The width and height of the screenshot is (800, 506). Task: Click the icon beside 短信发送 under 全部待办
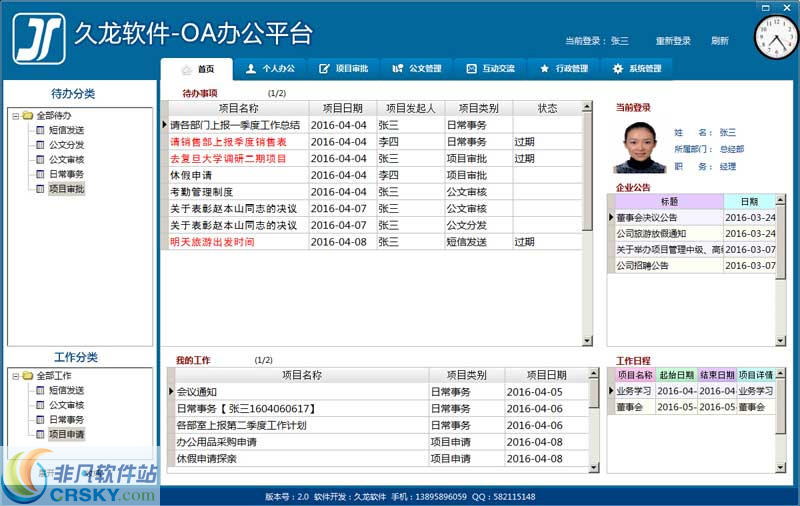40,130
